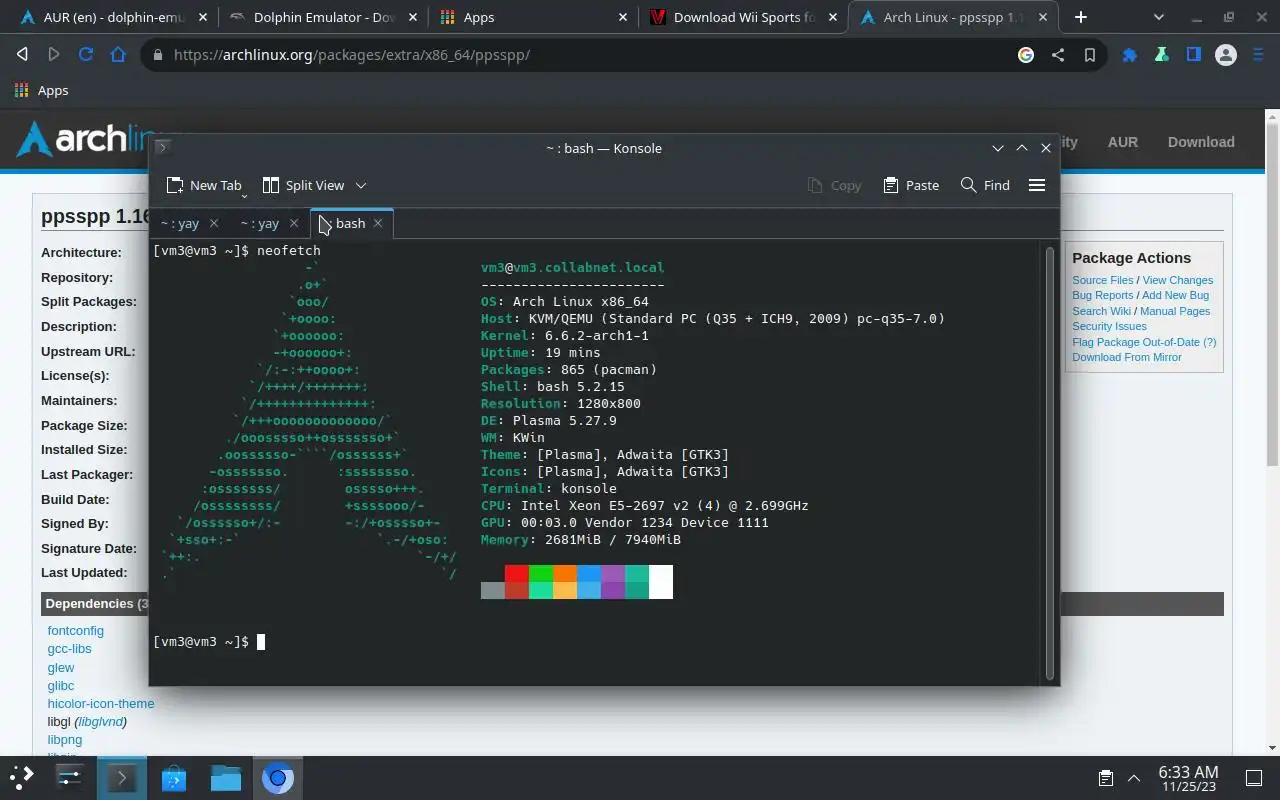
Task: Switch to Download Wii Sports tab
Action: click(743, 17)
